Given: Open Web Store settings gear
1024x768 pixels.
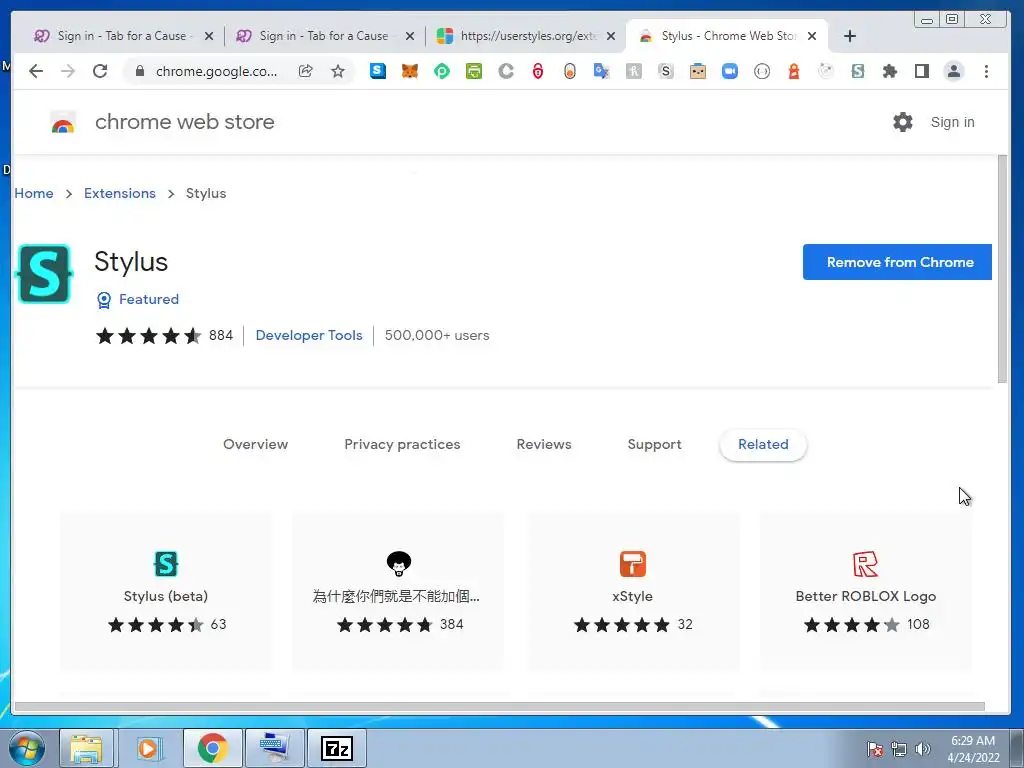Looking at the screenshot, I should pyautogui.click(x=903, y=121).
